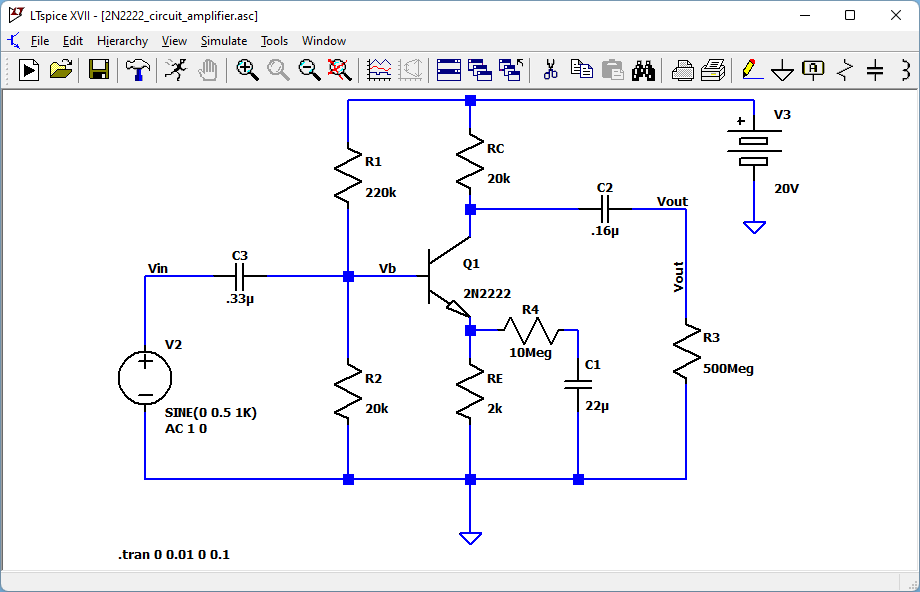920x592 pixels.
Task: Select the Zoom Out magnifier icon
Action: pos(309,70)
